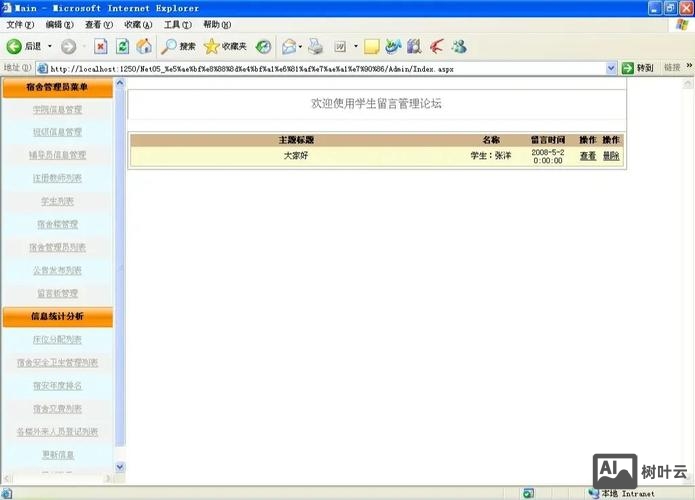
Task: Click the Research books toolbar icon
Action: click(414, 46)
